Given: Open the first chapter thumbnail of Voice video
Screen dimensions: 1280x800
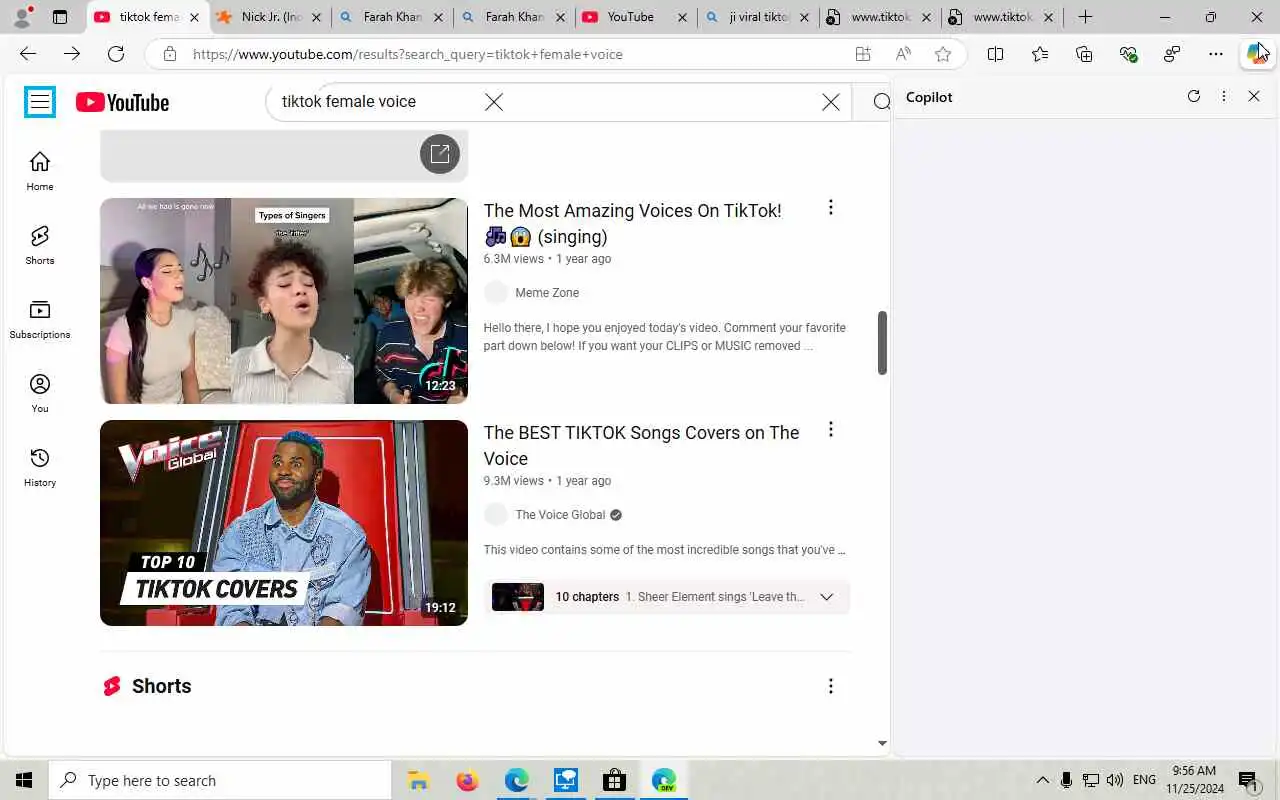Looking at the screenshot, I should click(x=518, y=597).
